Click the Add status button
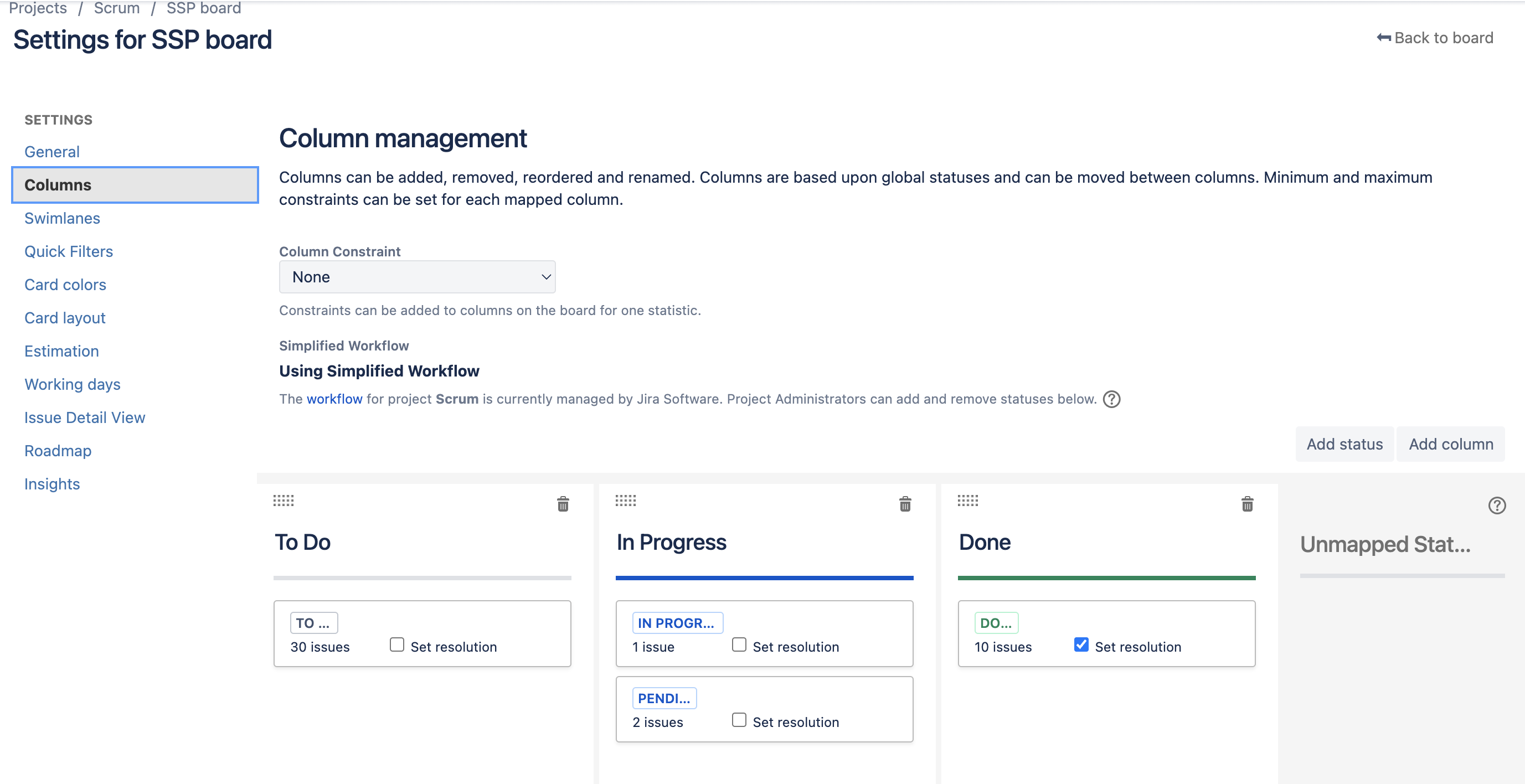The width and height of the screenshot is (1525, 784). (1344, 444)
